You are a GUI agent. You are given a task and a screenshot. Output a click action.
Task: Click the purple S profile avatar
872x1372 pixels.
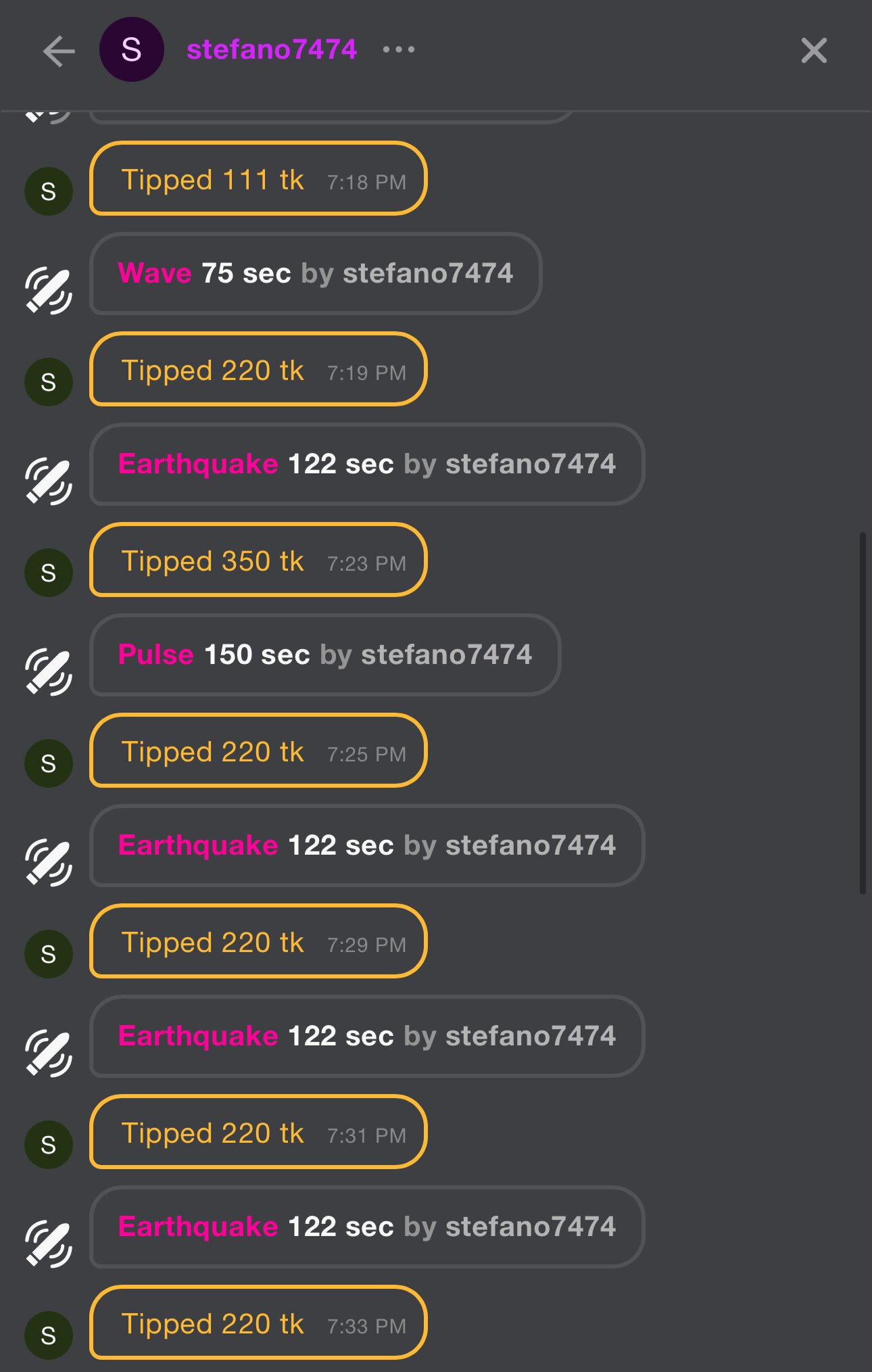(x=131, y=50)
